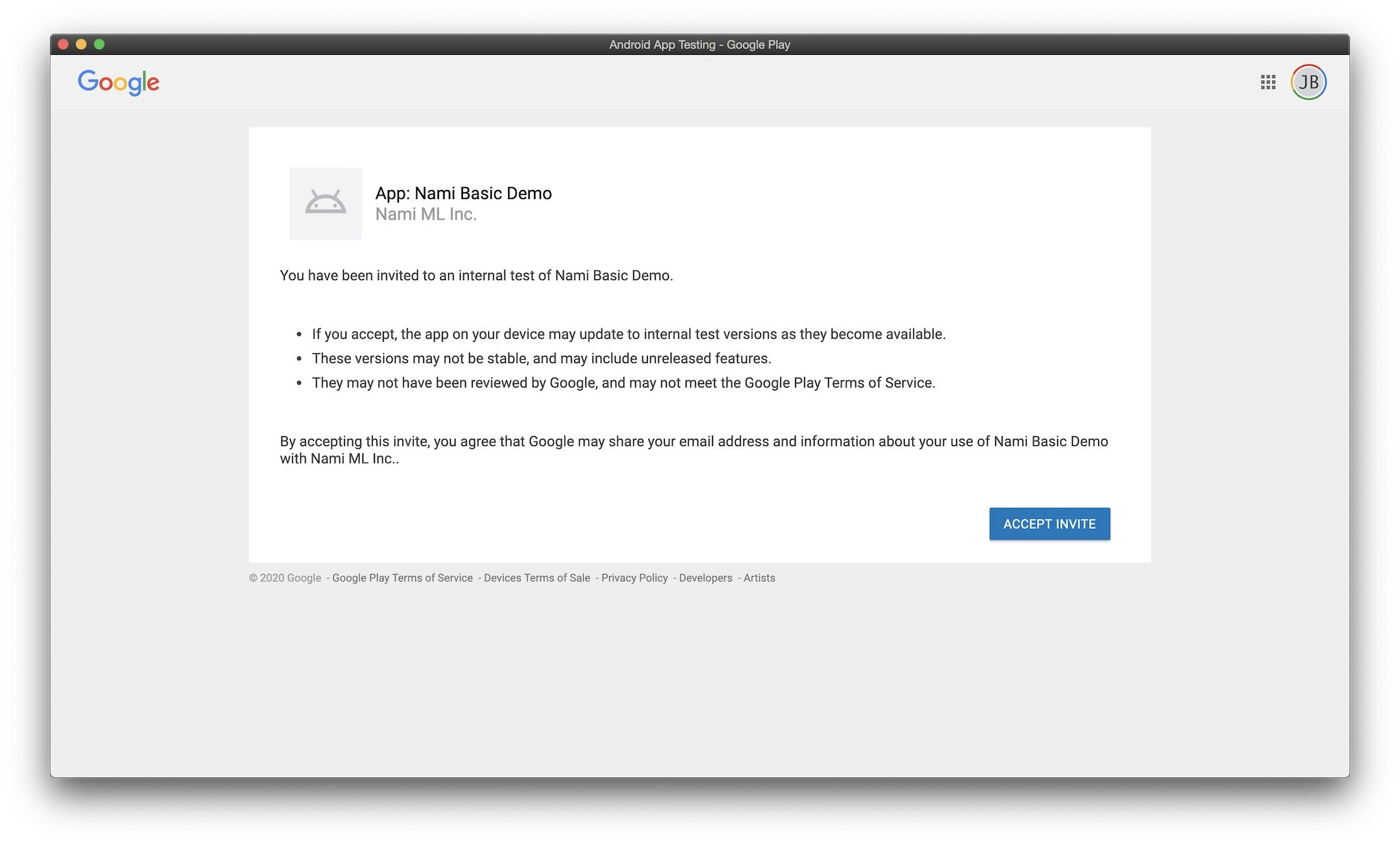Open the Developers footer link
The image size is (1400, 844).
(706, 578)
